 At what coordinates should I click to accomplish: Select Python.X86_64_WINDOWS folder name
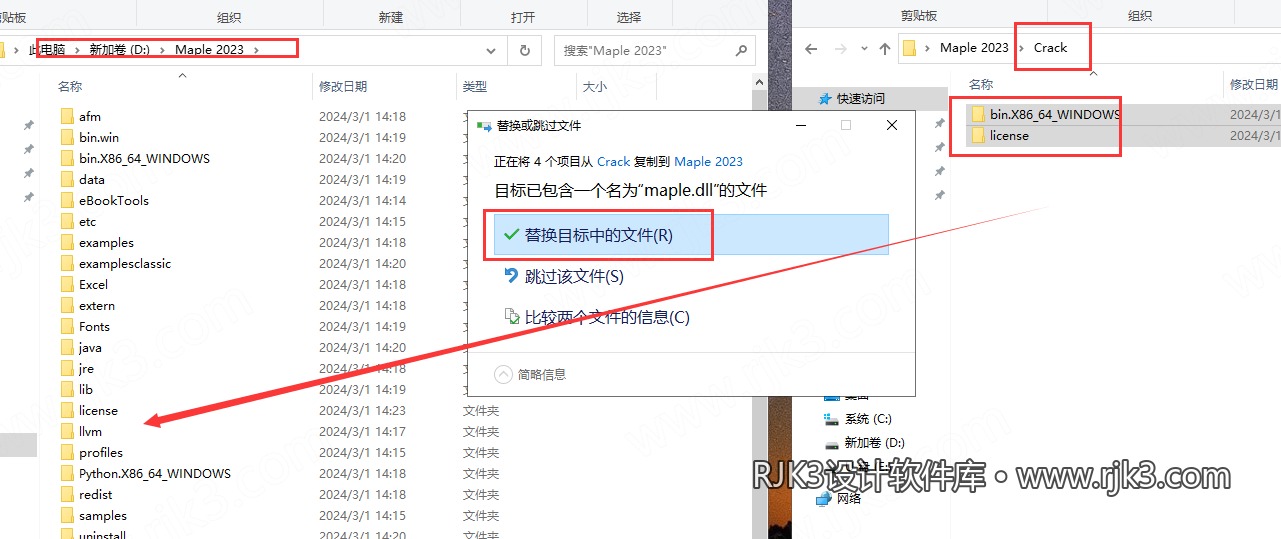155,473
